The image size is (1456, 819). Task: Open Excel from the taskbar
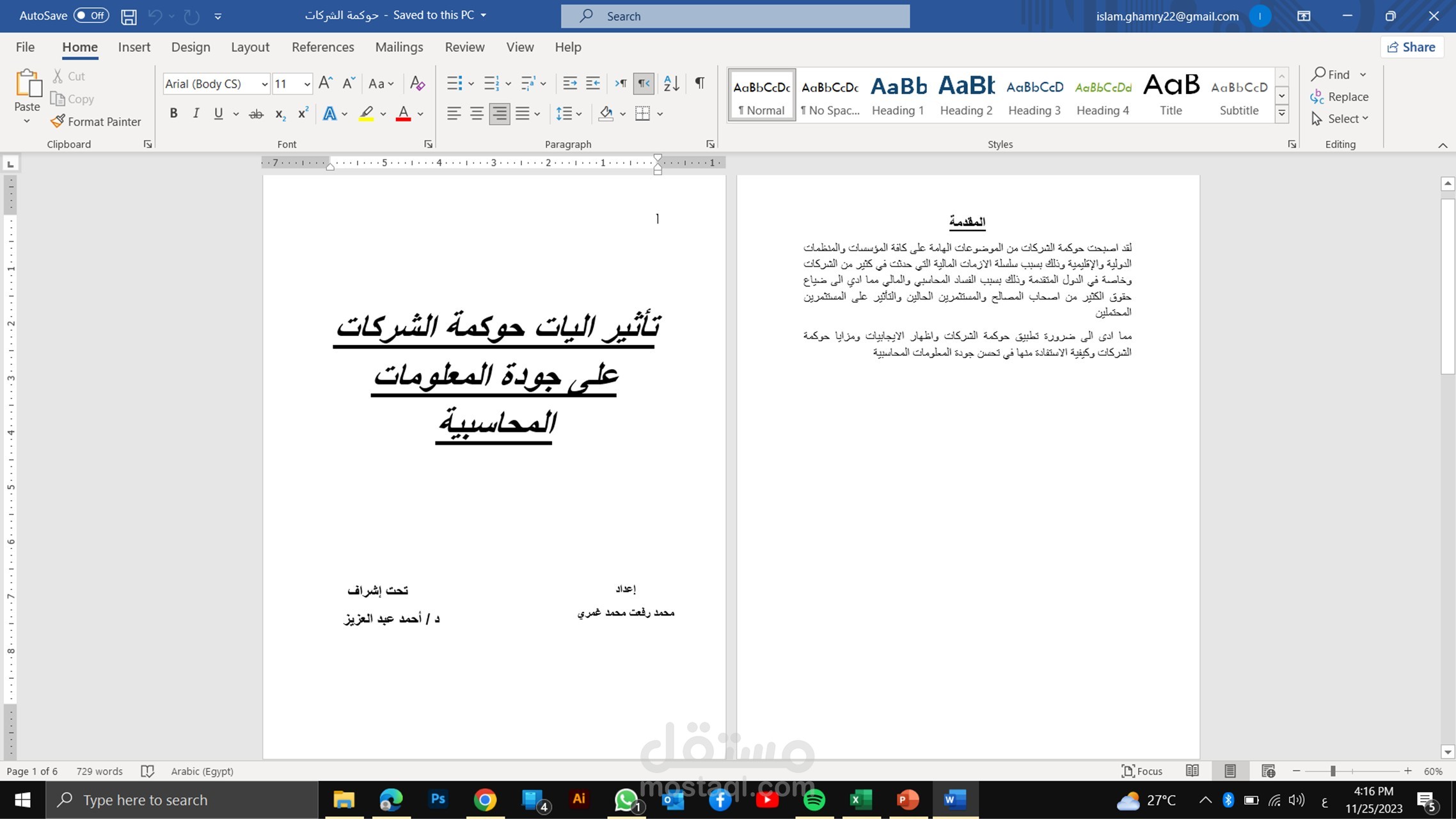pos(861,800)
